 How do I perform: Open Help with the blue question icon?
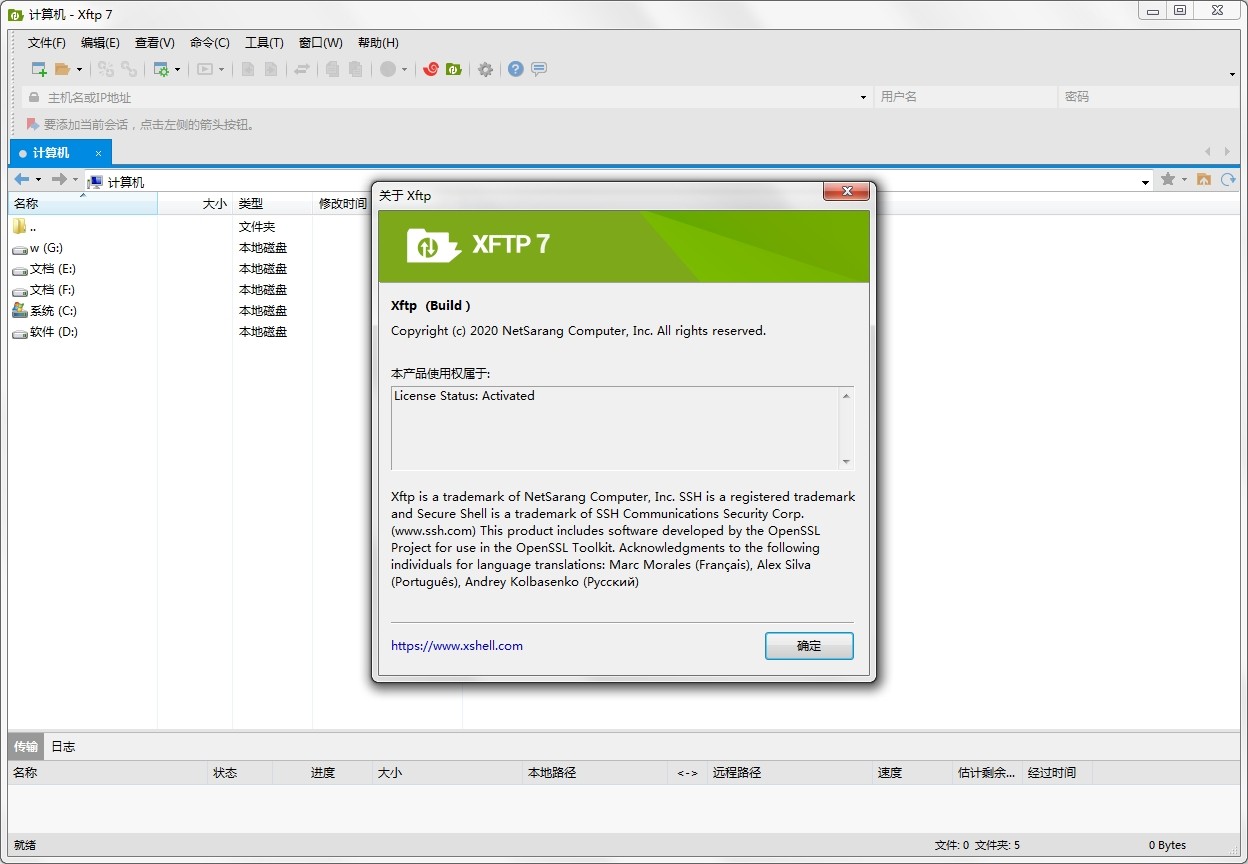click(516, 69)
